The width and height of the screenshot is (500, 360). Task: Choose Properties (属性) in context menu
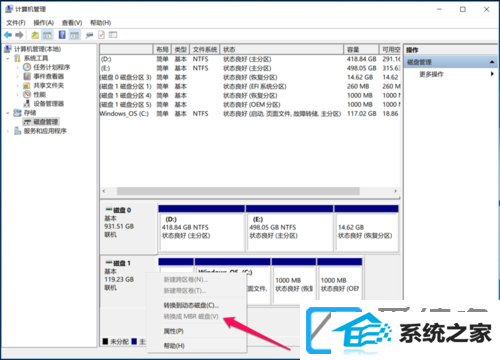pyautogui.click(x=173, y=331)
